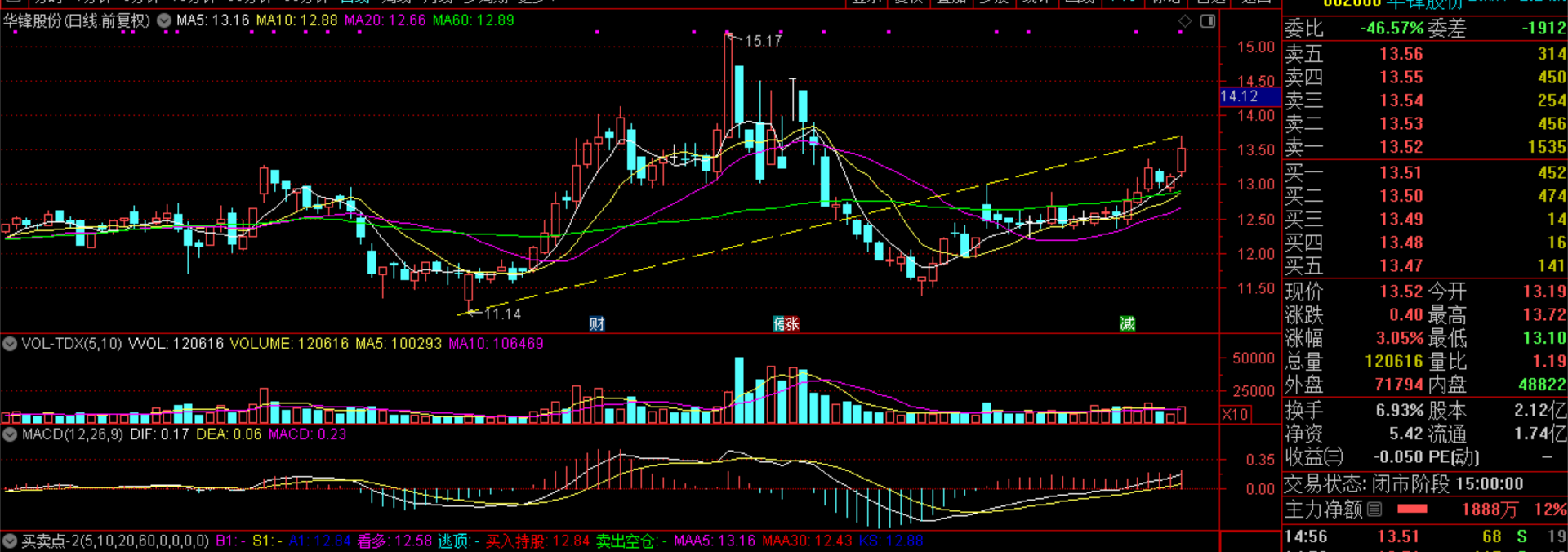Viewport: 1568px width, 552px height.
Task: Select the 卖五 13.56 order row
Action: tap(1425, 54)
